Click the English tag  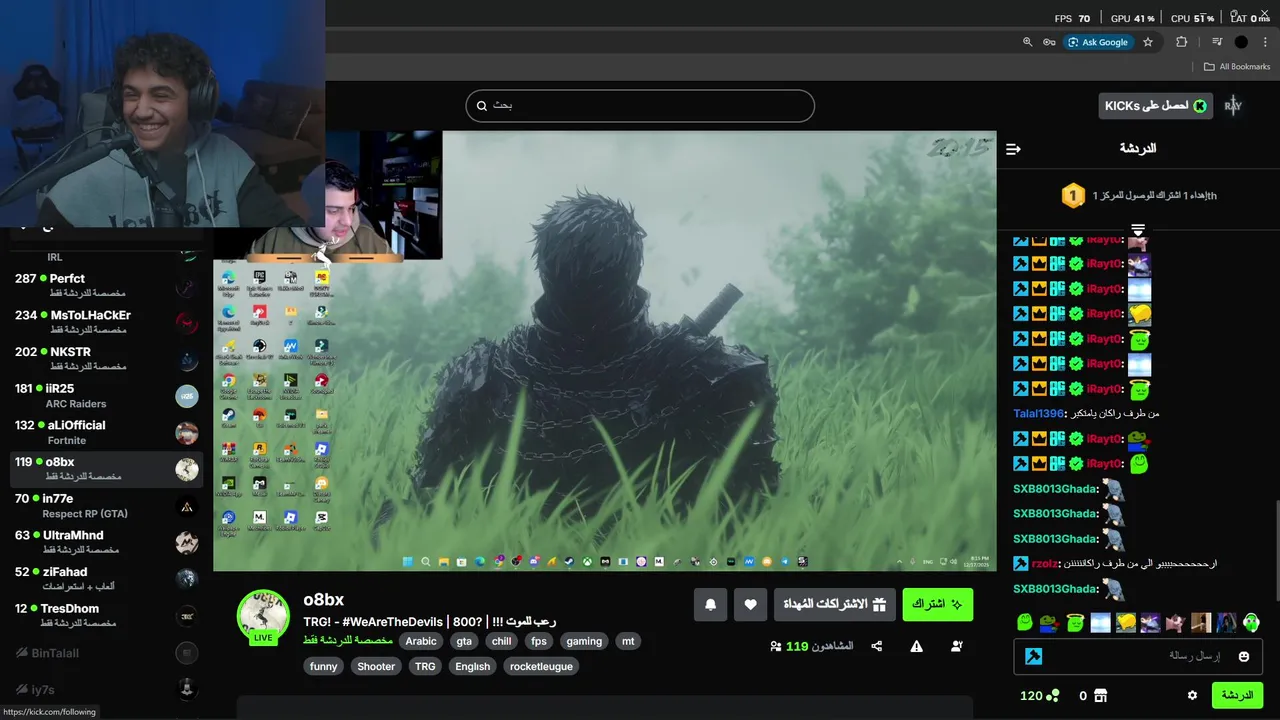coord(473,666)
